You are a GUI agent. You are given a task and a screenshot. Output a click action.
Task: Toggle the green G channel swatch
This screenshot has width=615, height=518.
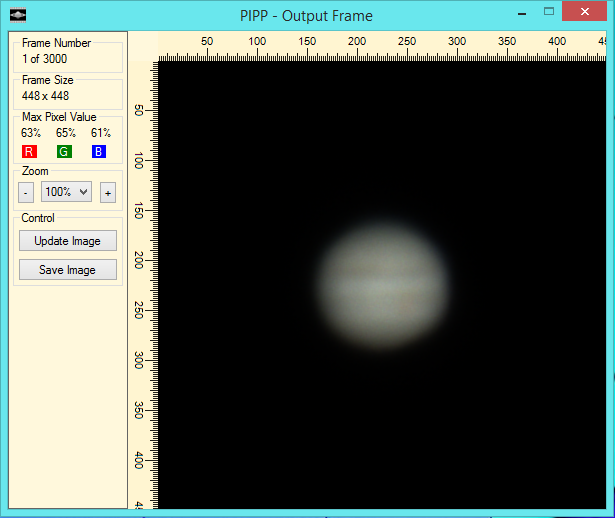click(64, 151)
